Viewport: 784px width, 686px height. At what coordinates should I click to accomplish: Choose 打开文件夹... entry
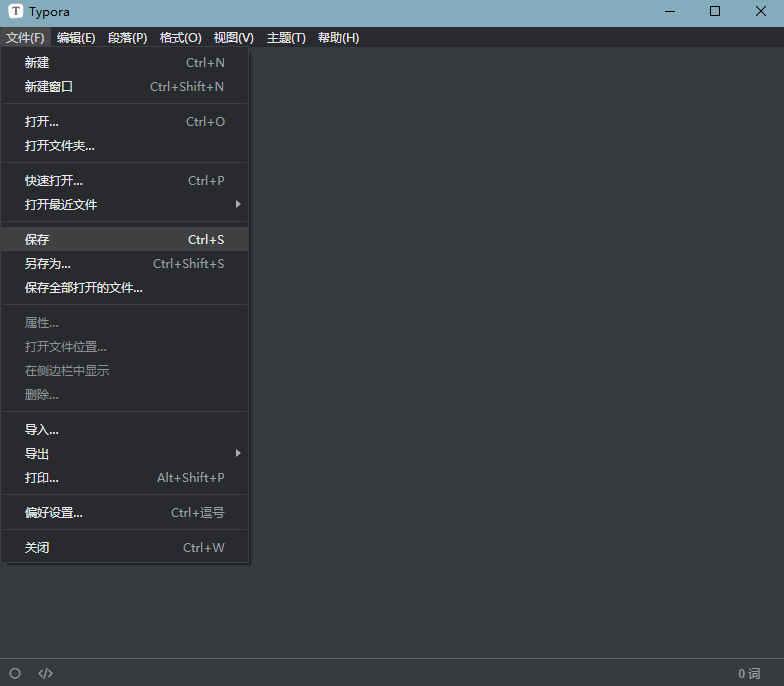tap(124, 146)
